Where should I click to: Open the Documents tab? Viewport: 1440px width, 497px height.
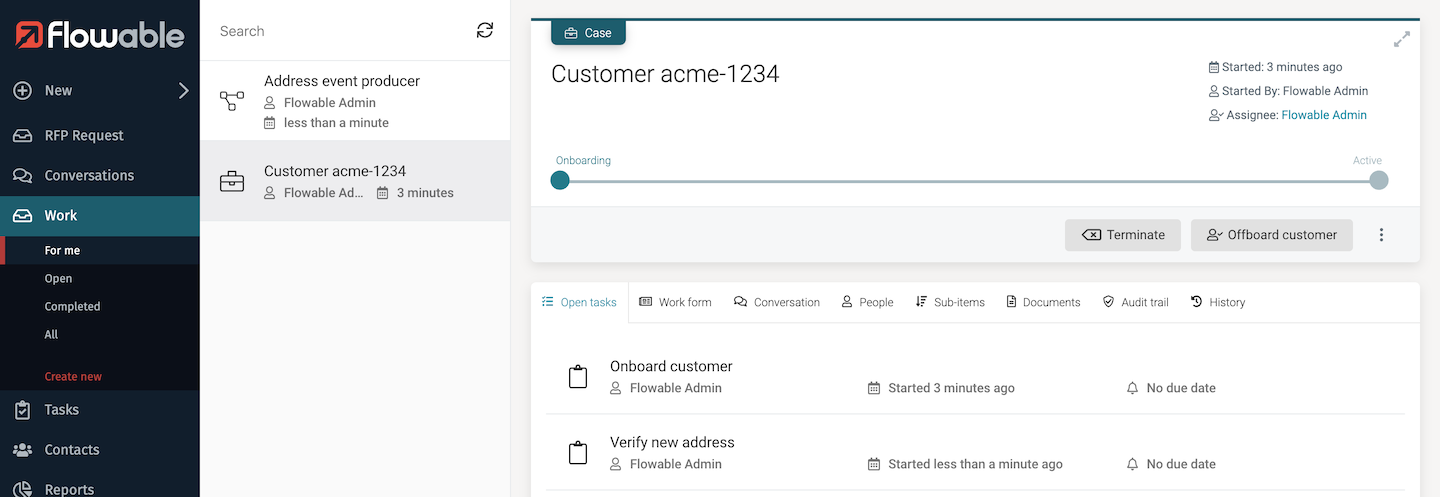coord(1043,302)
